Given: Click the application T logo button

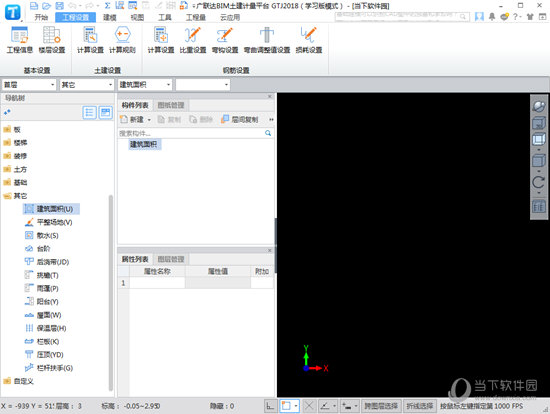Looking at the screenshot, I should [12, 12].
